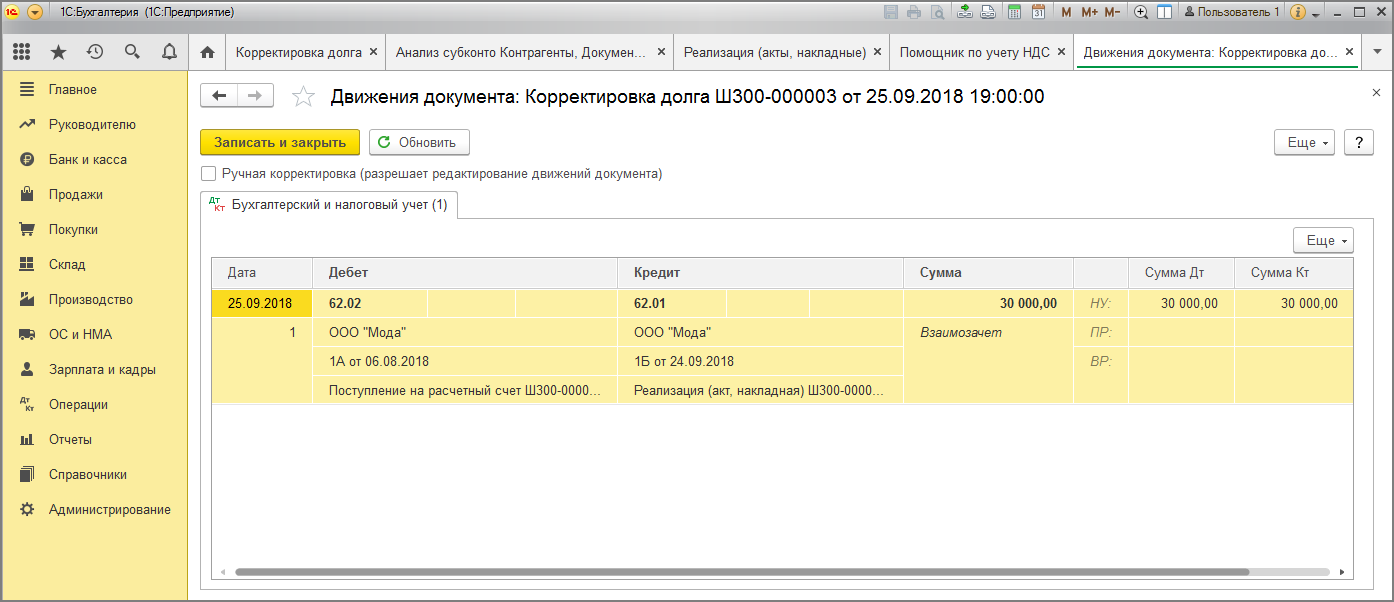Click the Print printer icon

click(x=914, y=12)
